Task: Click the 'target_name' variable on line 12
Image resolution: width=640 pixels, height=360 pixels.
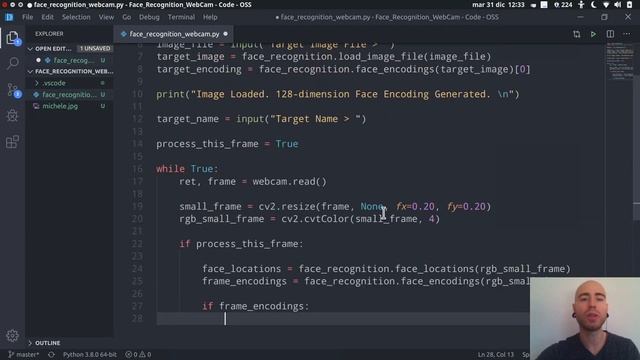Action: coord(187,119)
